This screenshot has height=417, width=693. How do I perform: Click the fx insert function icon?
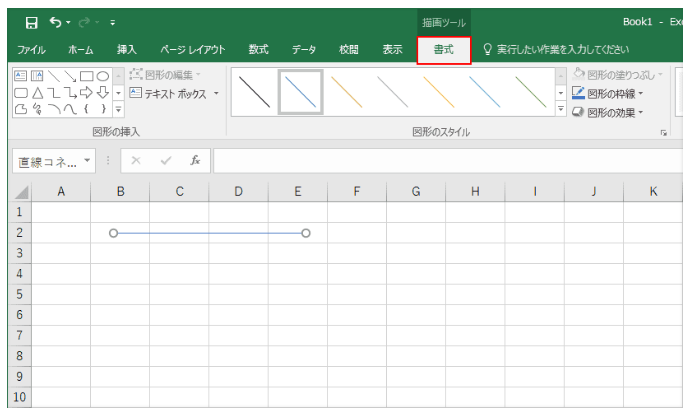[196, 160]
